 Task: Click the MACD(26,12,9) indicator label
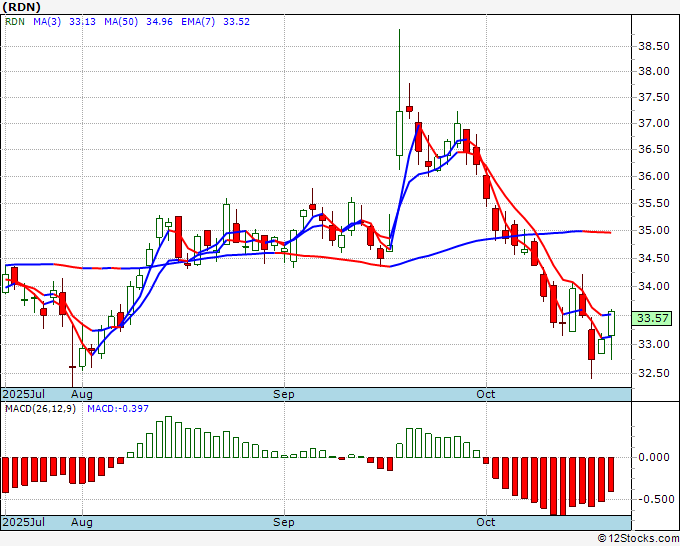pos(41,409)
